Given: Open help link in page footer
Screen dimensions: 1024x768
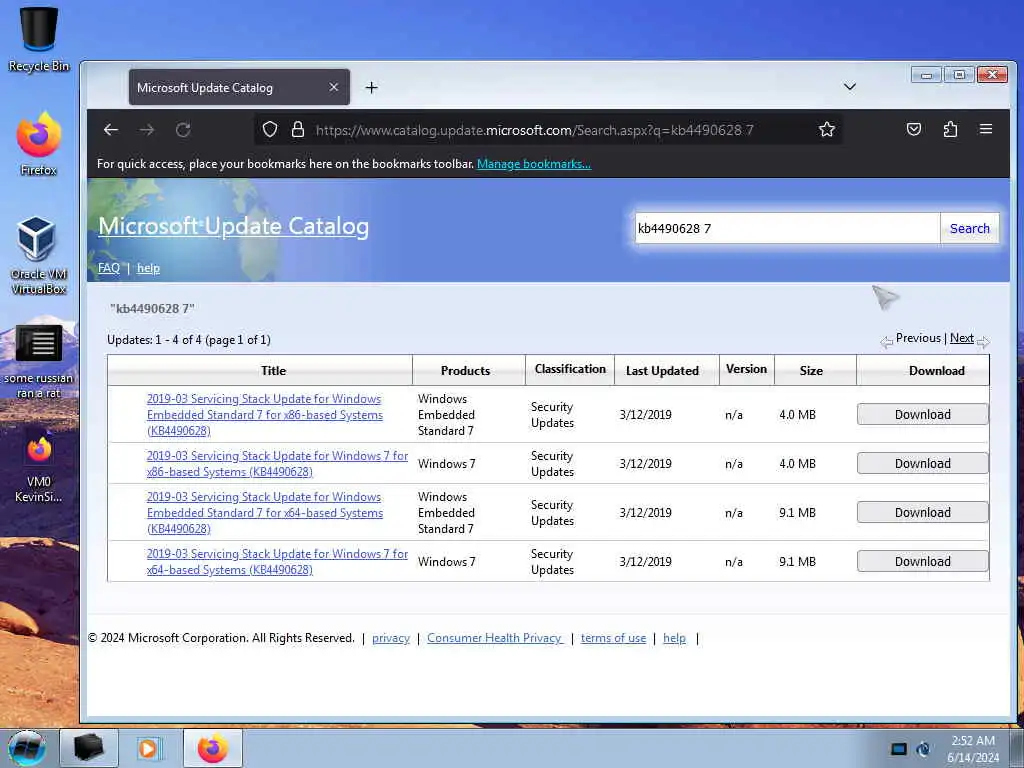Looking at the screenshot, I should click(674, 638).
